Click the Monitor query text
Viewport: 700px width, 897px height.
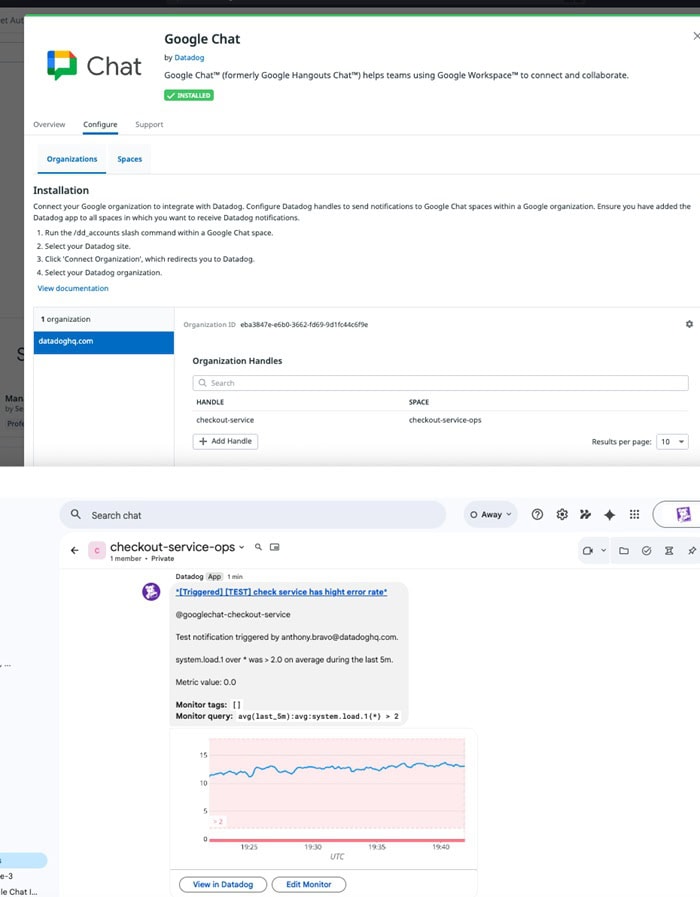[x=318, y=716]
